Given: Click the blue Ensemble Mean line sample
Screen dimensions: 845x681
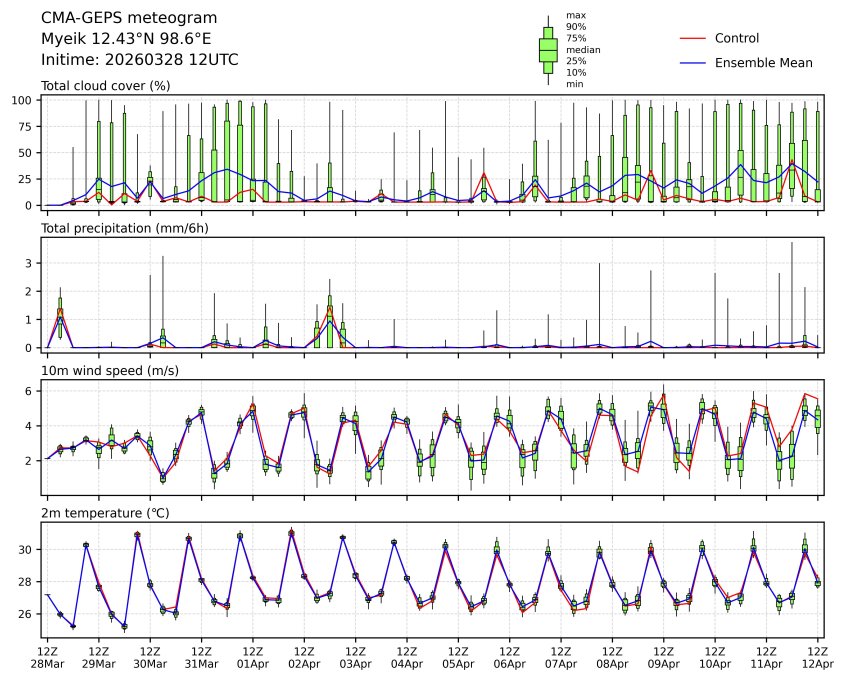Looking at the screenshot, I should coord(693,63).
